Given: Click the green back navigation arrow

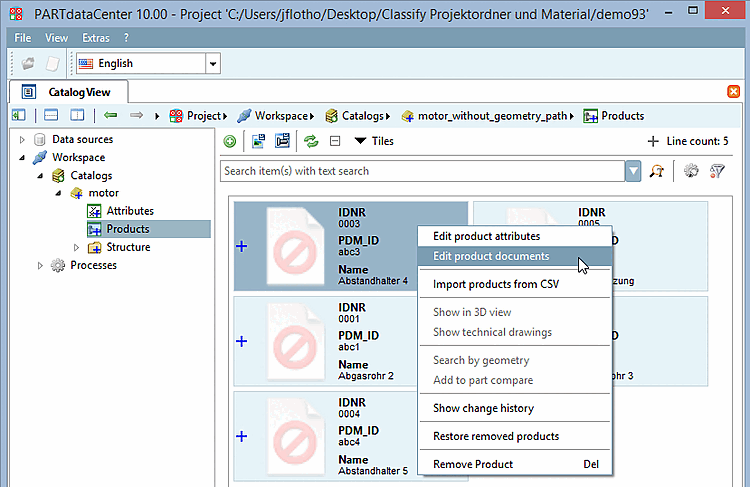Looking at the screenshot, I should (x=110, y=116).
